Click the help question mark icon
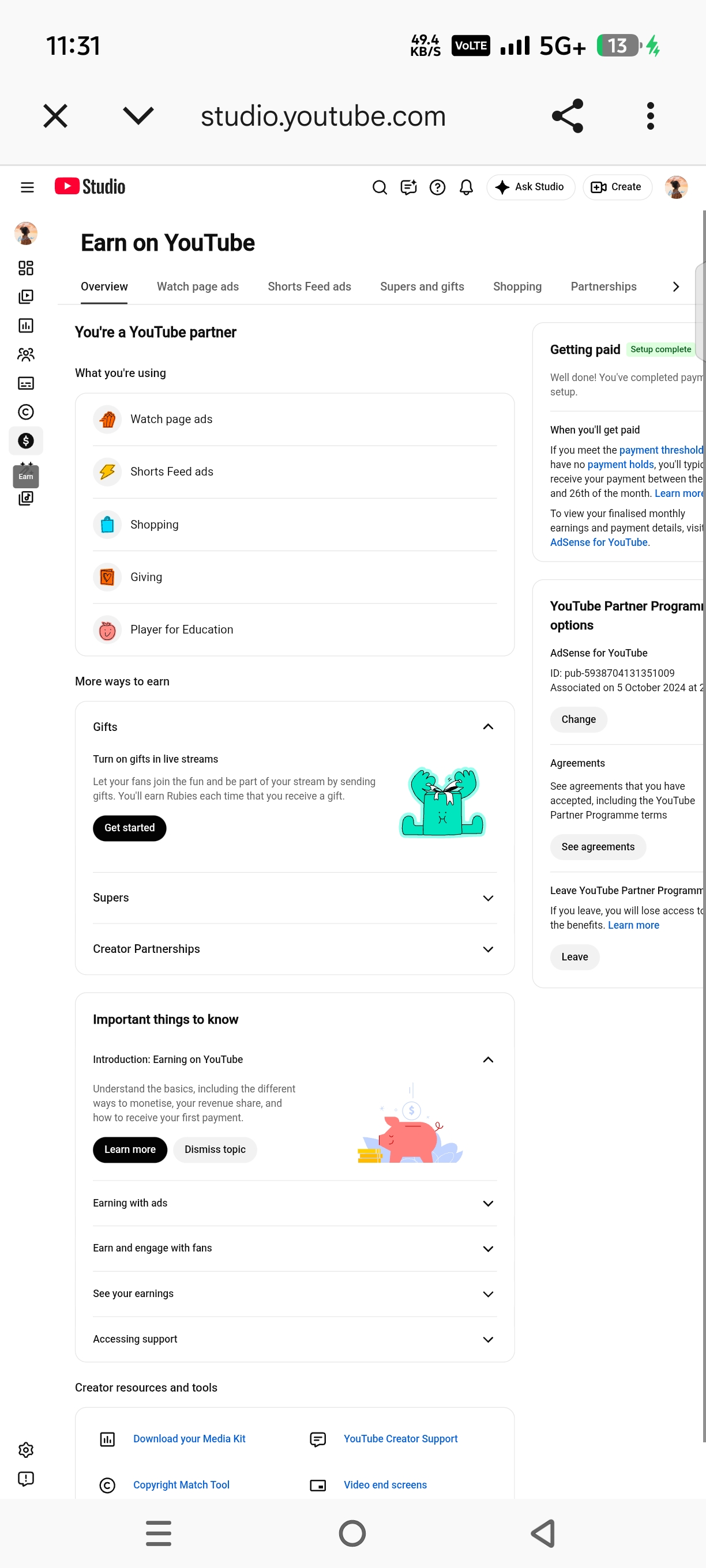Image resolution: width=706 pixels, height=1568 pixels. (437, 187)
